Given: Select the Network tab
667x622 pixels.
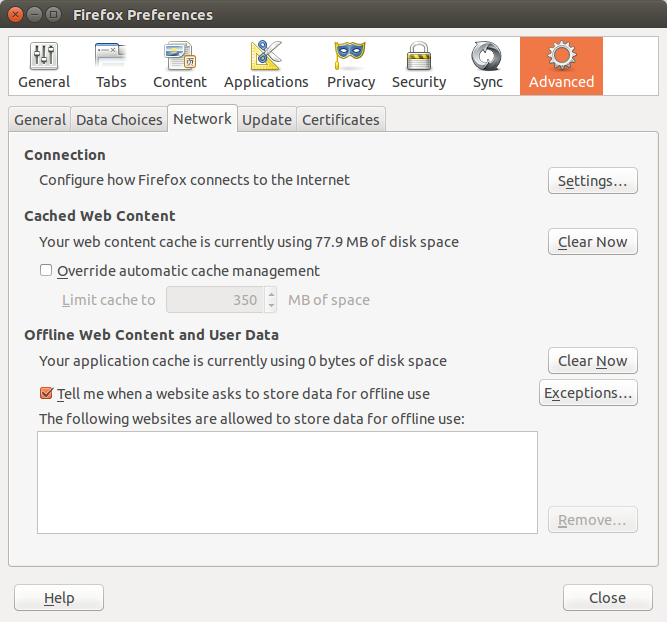Looking at the screenshot, I should click(x=202, y=119).
